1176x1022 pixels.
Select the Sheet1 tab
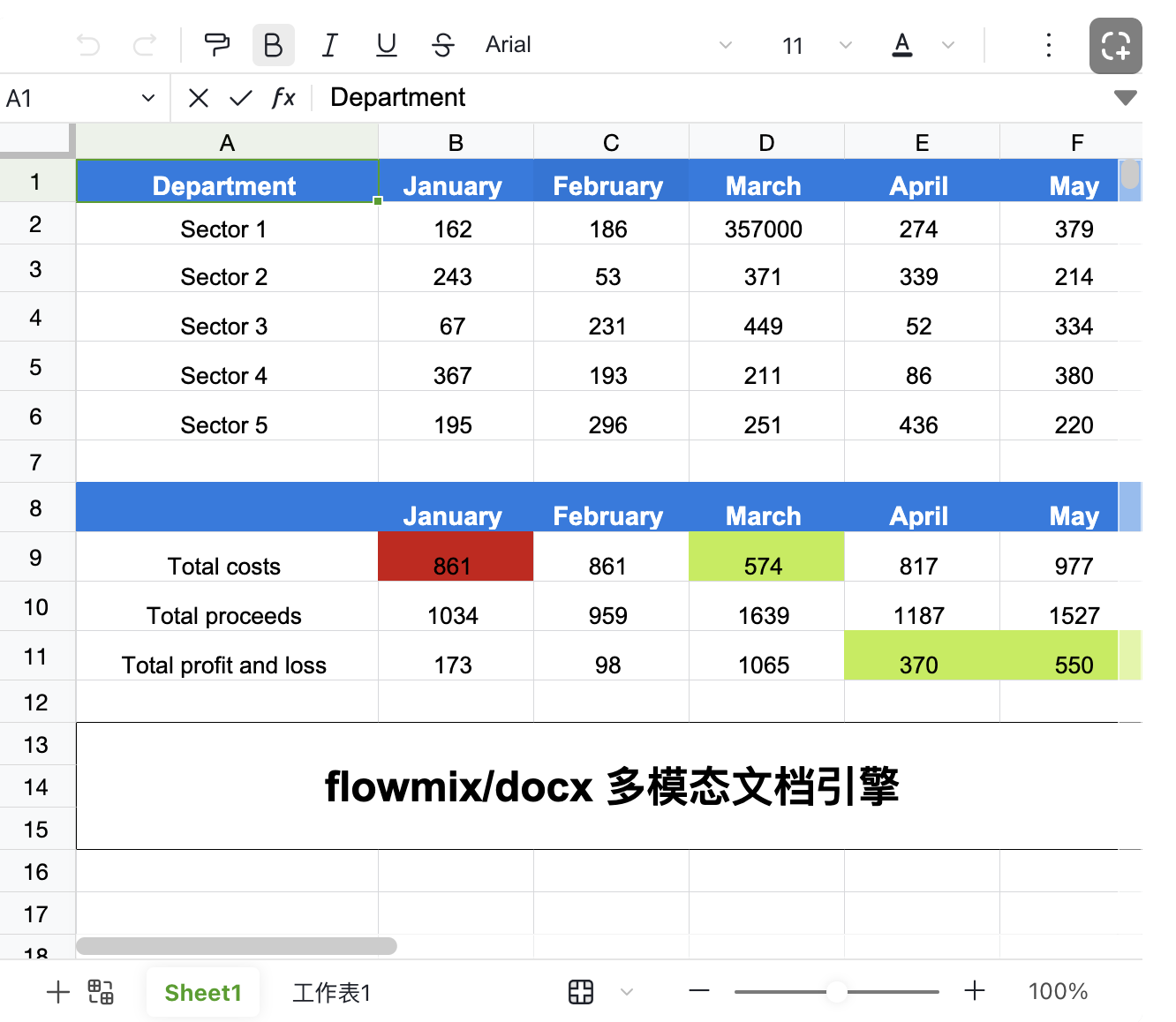pyautogui.click(x=203, y=993)
